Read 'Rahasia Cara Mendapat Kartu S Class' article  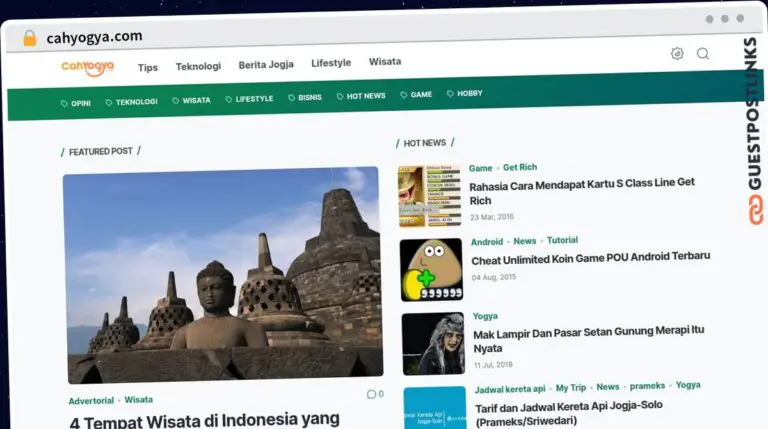tap(582, 192)
